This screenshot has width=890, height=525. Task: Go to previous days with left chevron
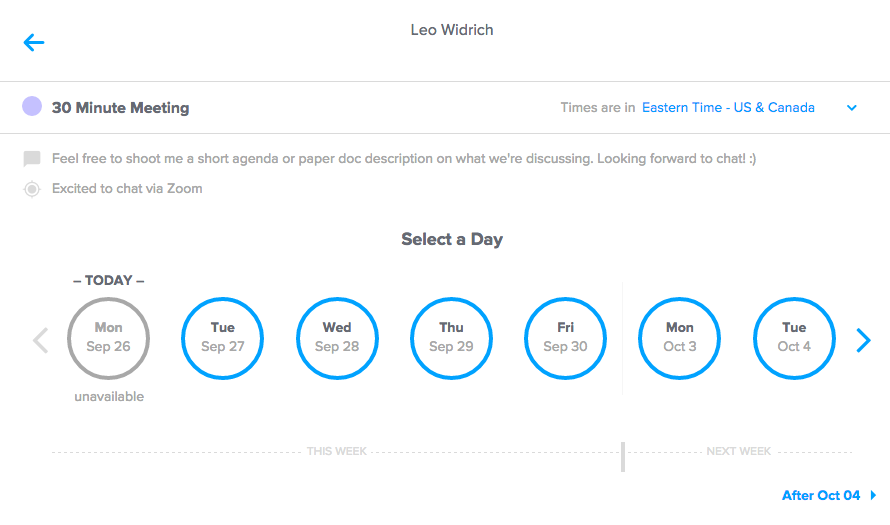(40, 341)
